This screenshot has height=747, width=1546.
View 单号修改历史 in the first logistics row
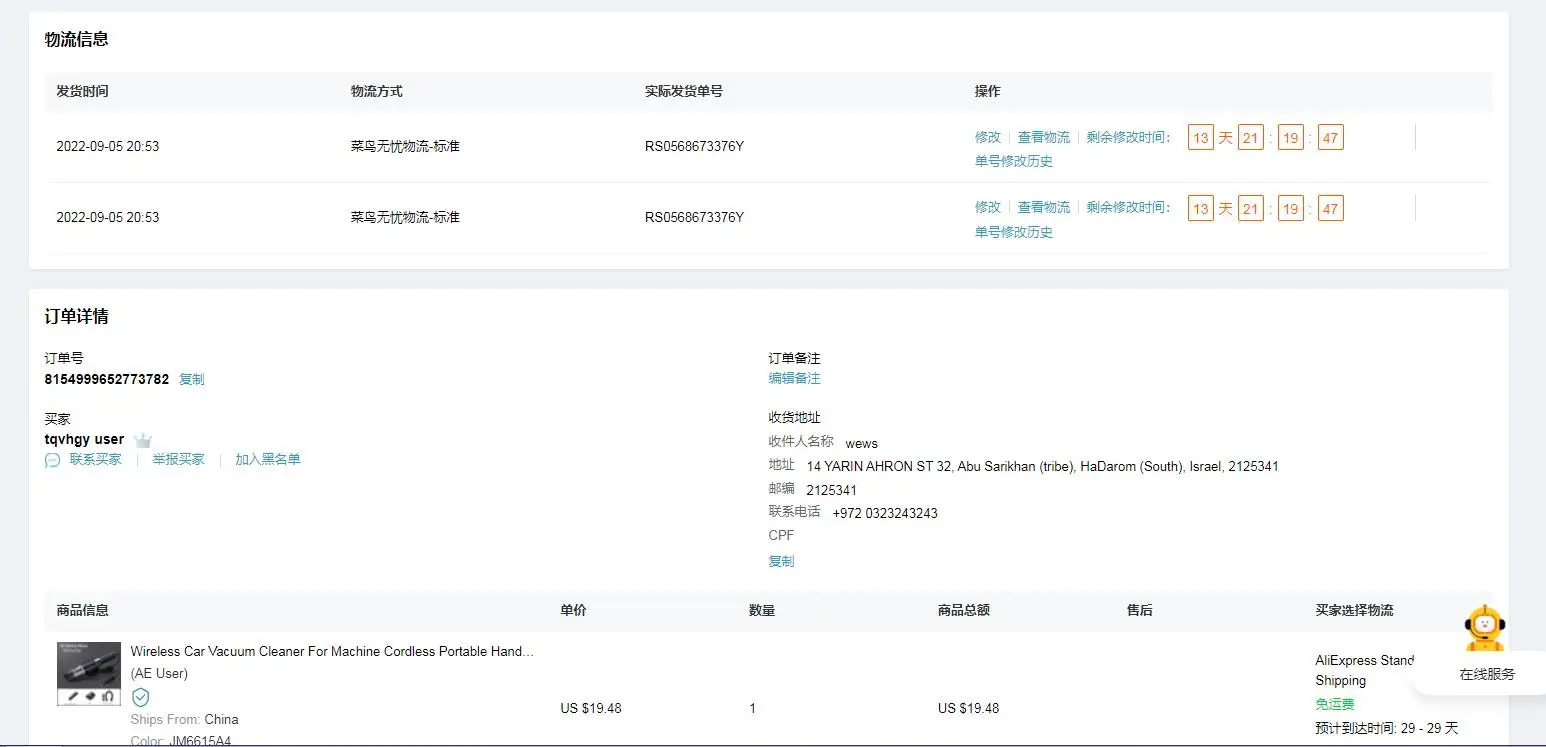point(1014,161)
